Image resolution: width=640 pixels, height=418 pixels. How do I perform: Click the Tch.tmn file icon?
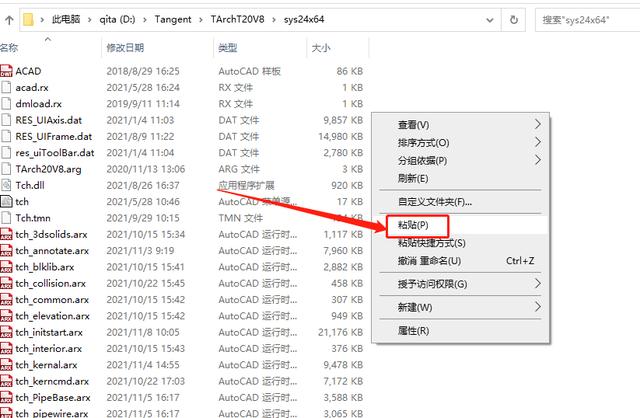click(x=6, y=218)
